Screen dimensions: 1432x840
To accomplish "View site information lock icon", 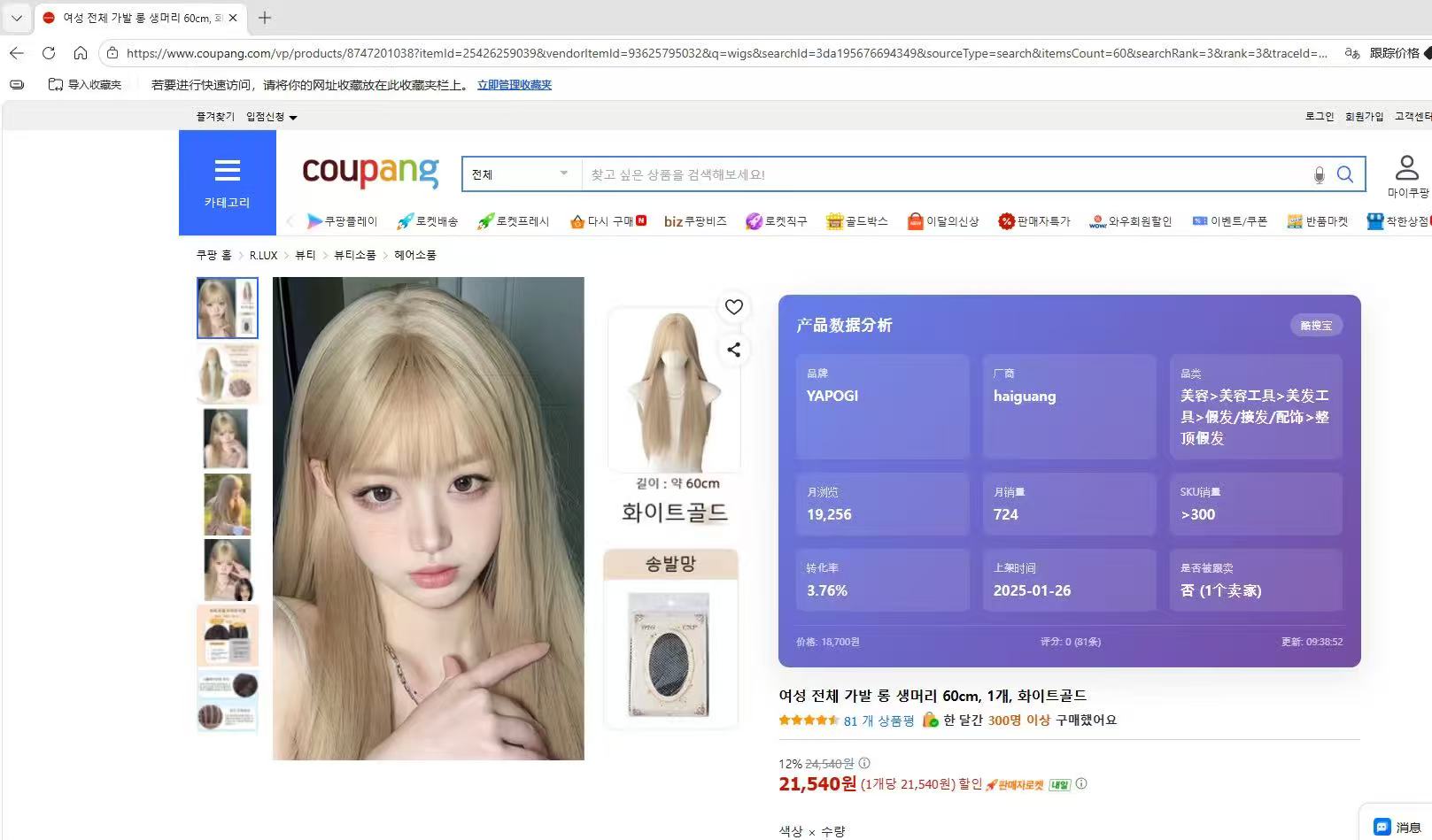I will (112, 53).
